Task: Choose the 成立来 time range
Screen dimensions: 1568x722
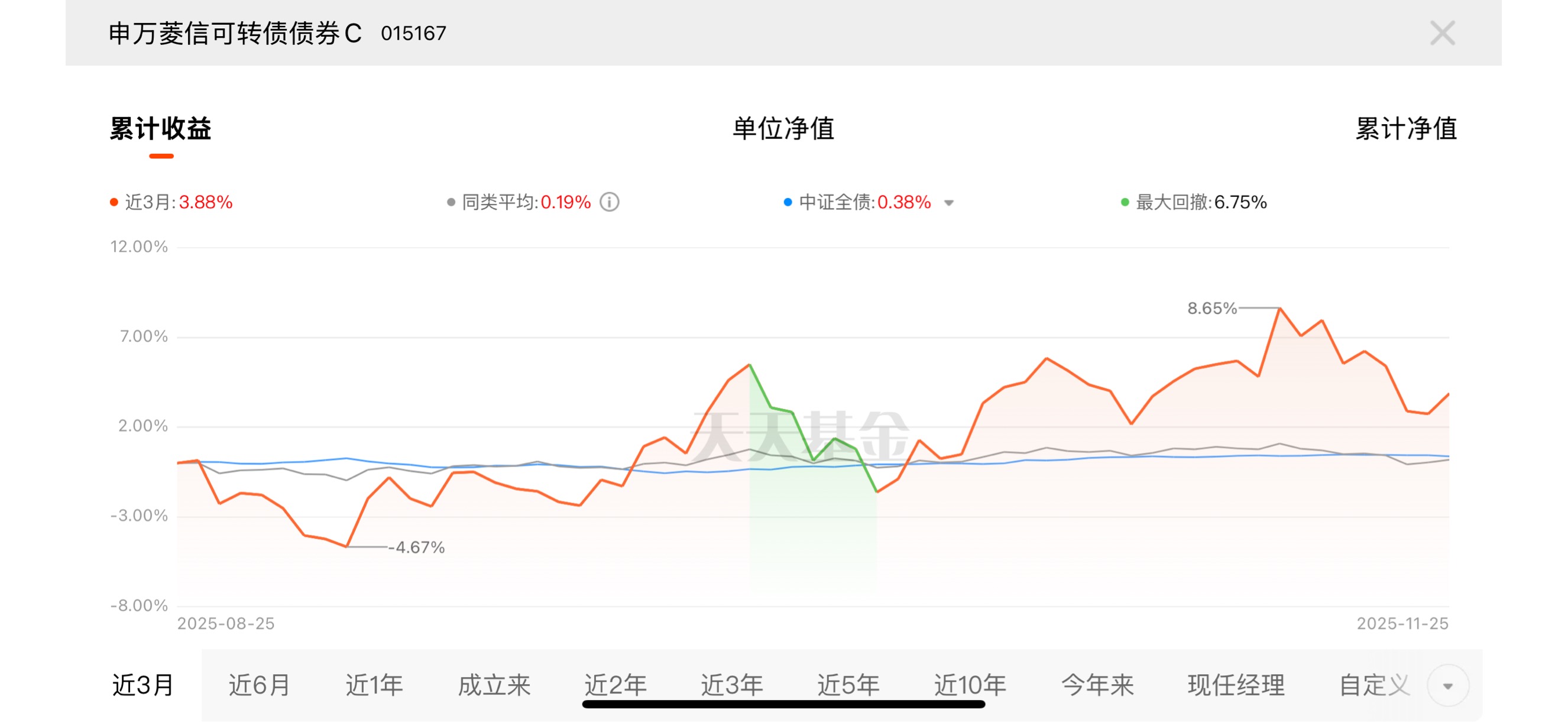Action: [494, 685]
